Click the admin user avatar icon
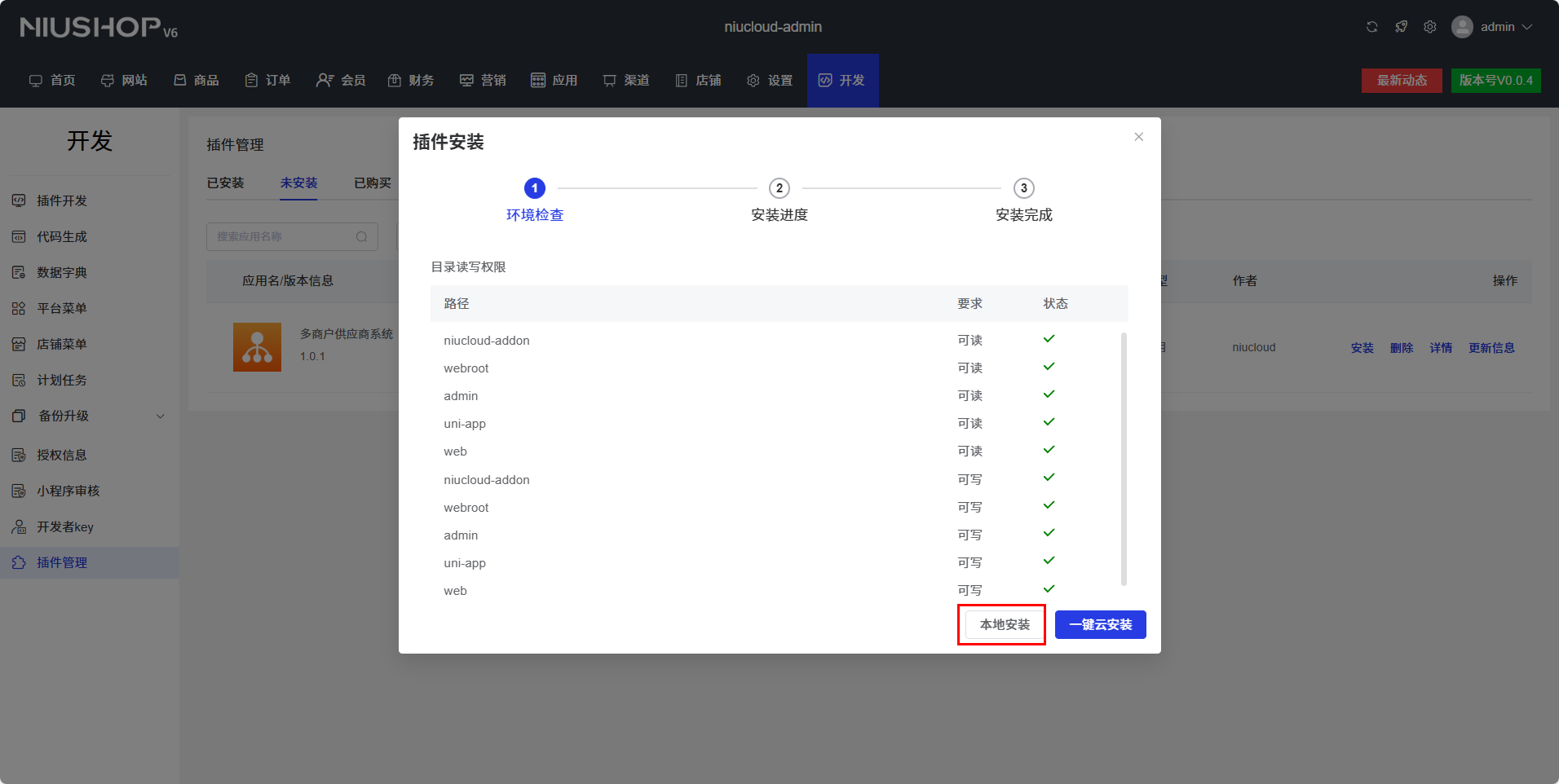 (x=1462, y=27)
